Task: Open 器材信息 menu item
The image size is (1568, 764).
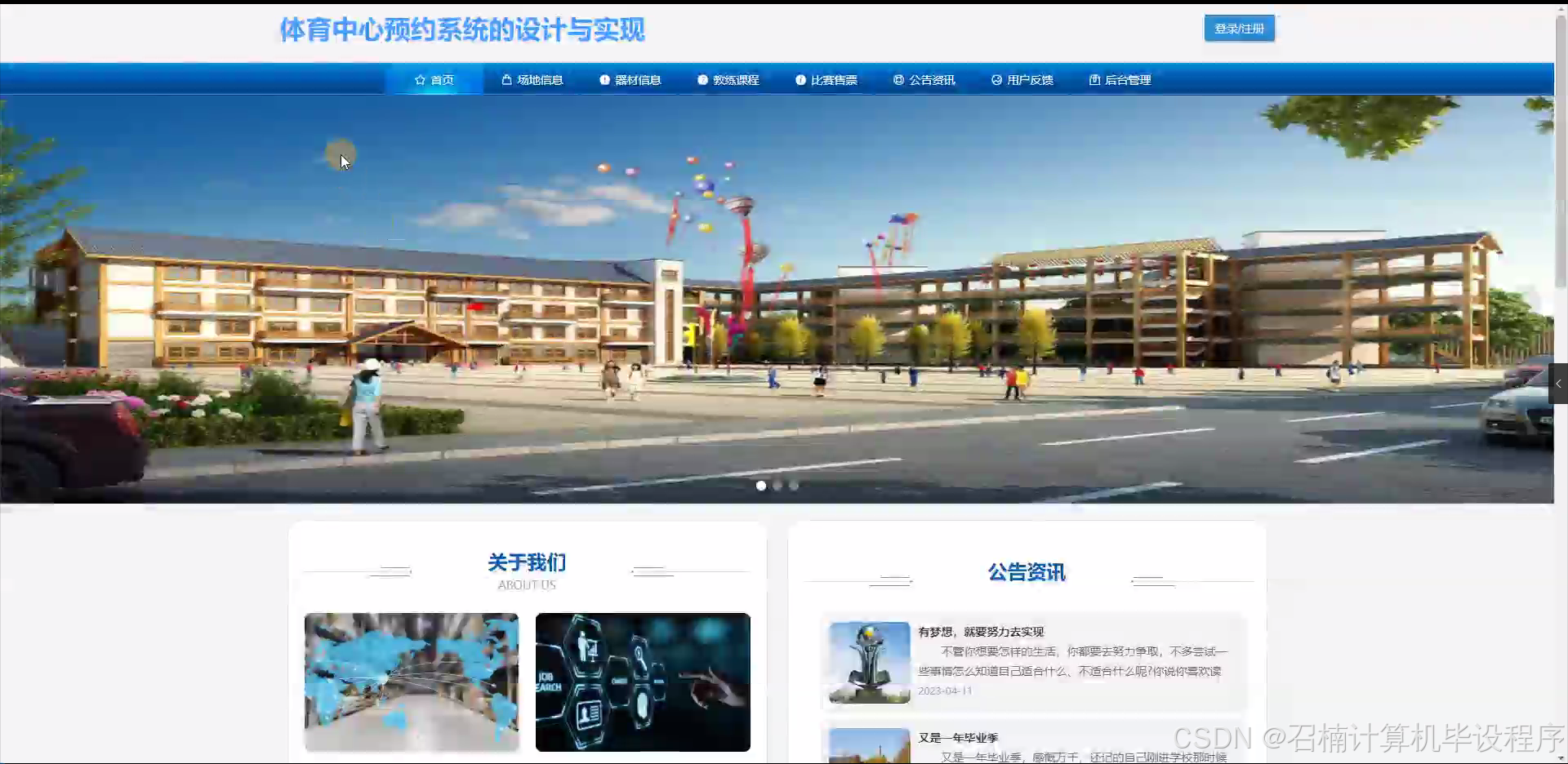Action: point(630,80)
